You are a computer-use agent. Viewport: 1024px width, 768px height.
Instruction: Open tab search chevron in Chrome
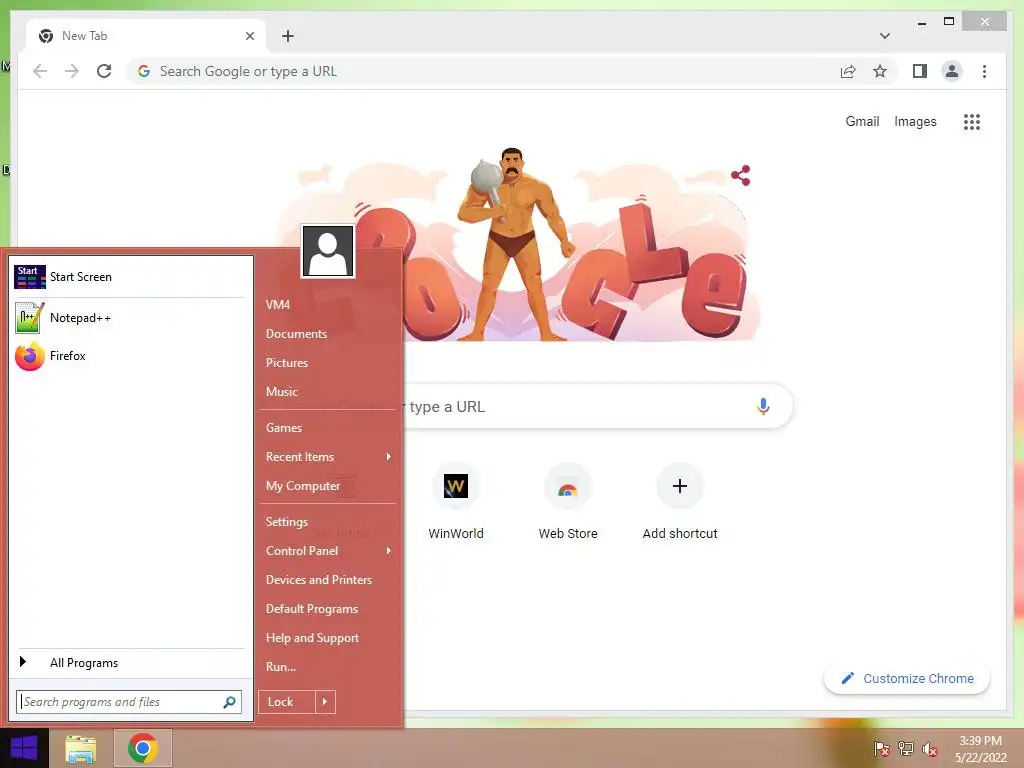(x=884, y=36)
